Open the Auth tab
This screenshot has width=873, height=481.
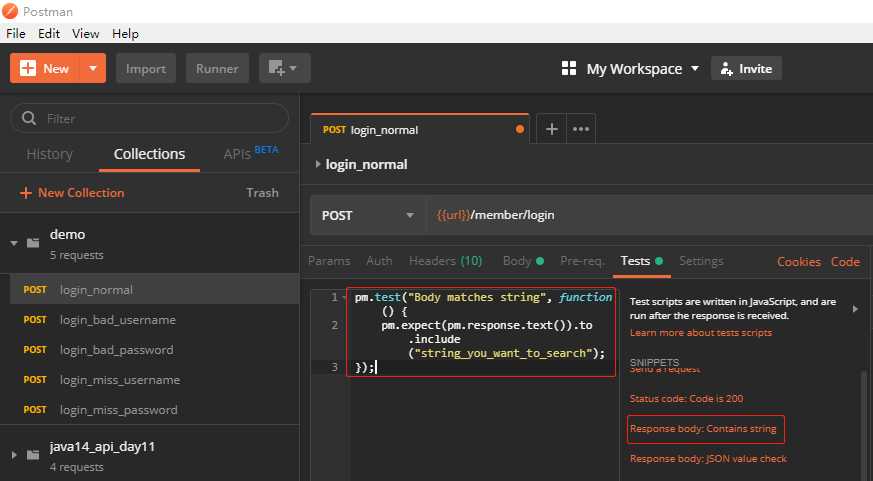tap(379, 261)
